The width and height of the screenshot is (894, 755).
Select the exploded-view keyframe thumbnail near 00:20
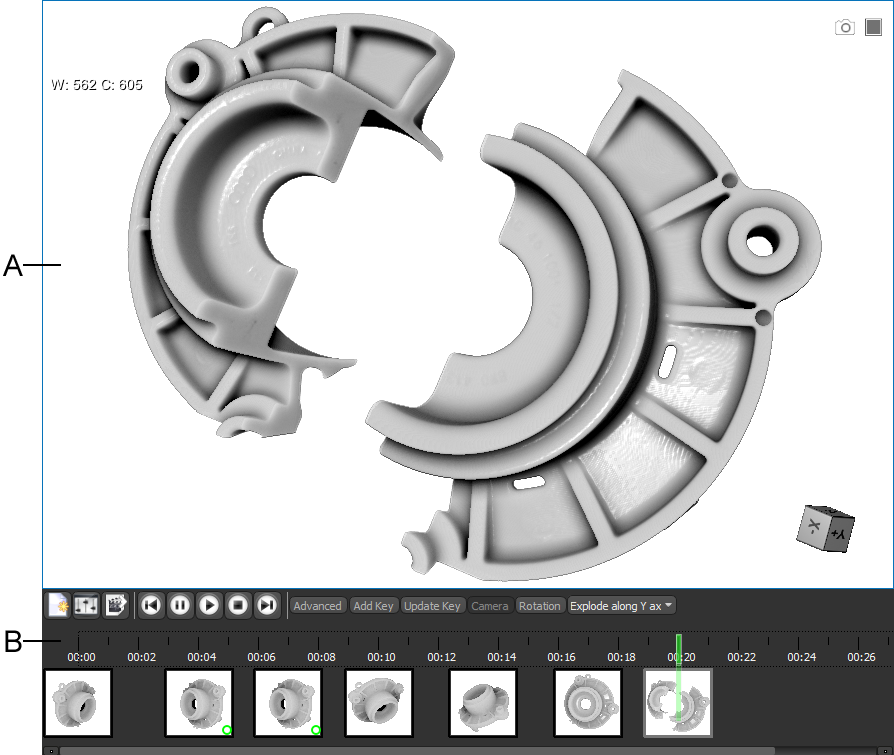pyautogui.click(x=677, y=703)
